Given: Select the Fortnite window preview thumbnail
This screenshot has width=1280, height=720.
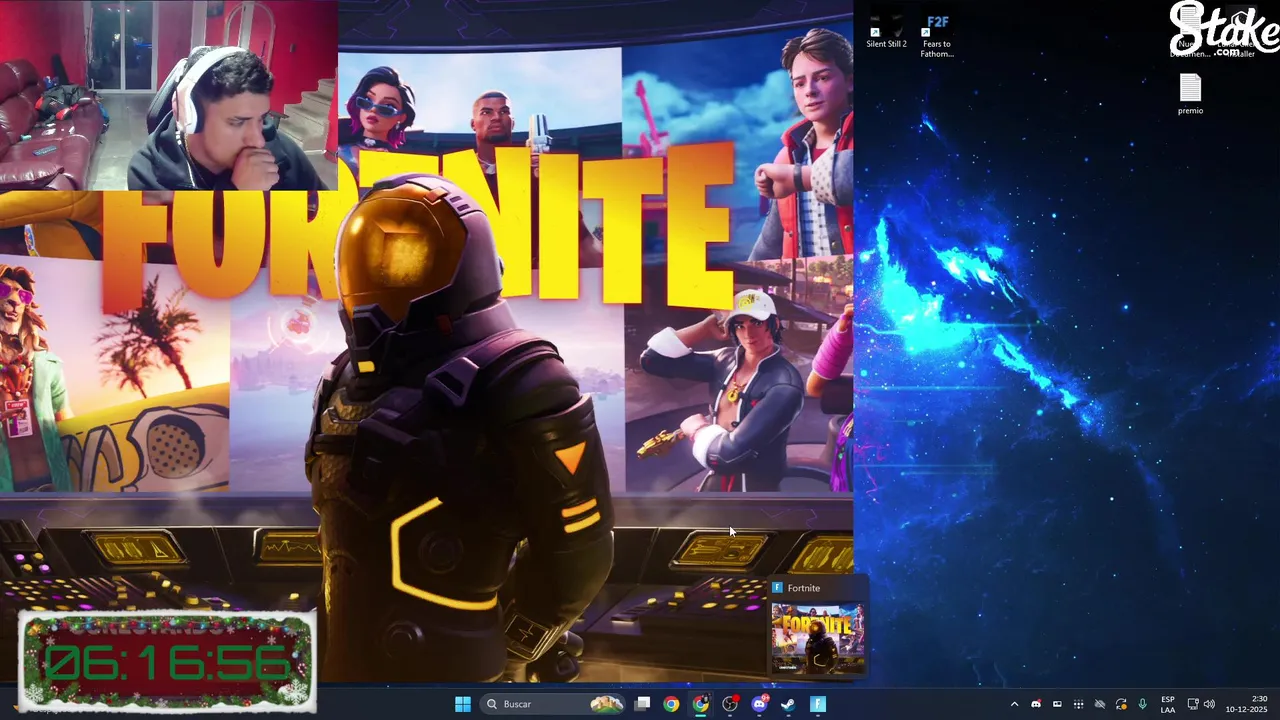Looking at the screenshot, I should coord(818,637).
